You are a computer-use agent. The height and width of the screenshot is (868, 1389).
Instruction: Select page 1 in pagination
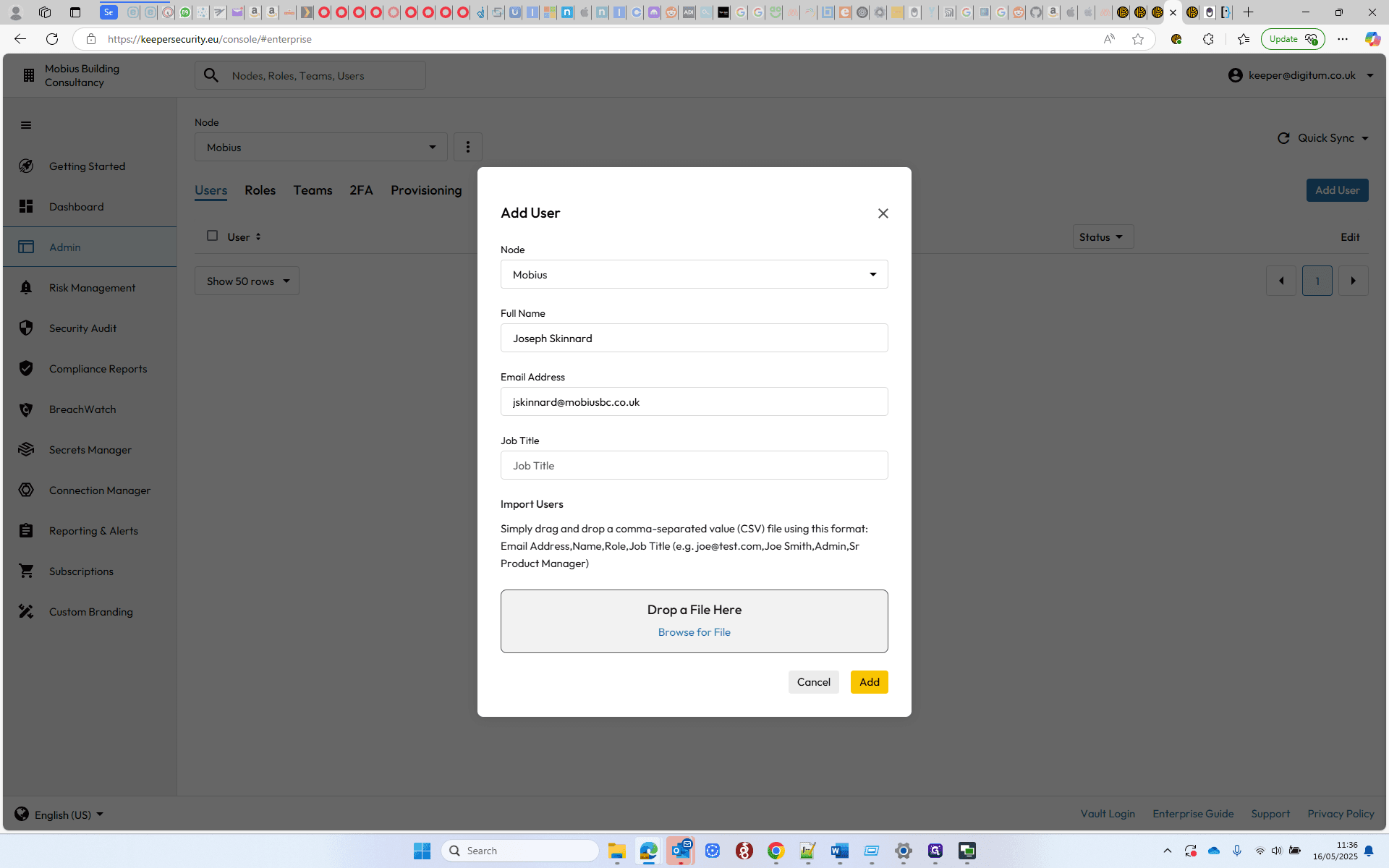(1317, 281)
